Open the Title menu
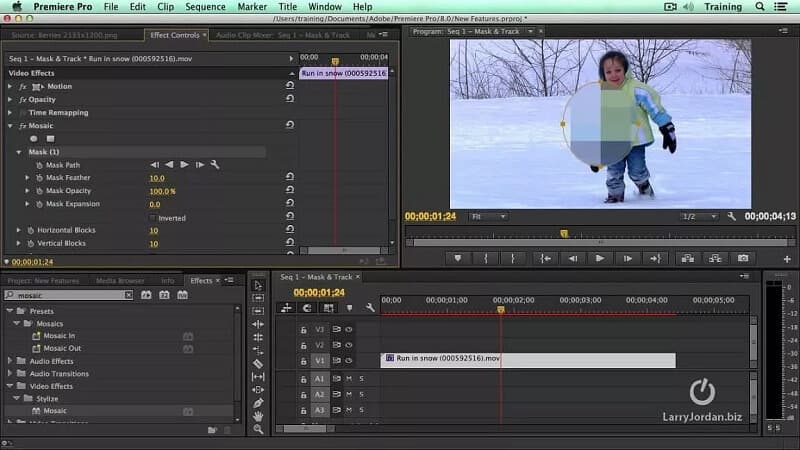This screenshot has width=800, height=450. [287, 7]
